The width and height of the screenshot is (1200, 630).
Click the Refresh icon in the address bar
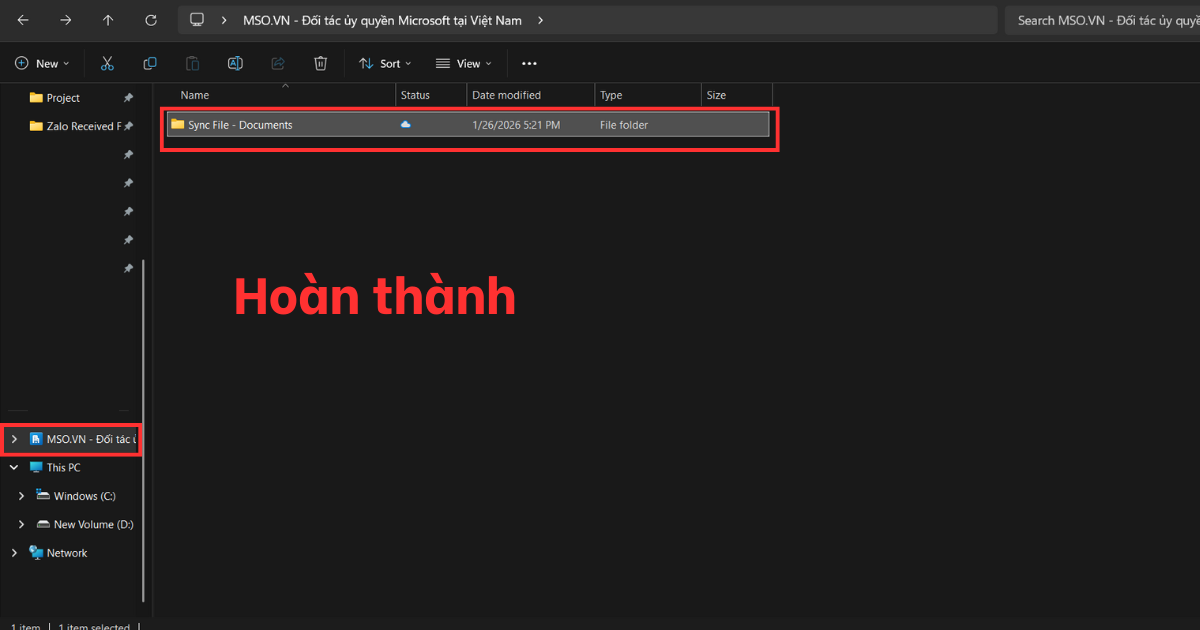coord(150,19)
